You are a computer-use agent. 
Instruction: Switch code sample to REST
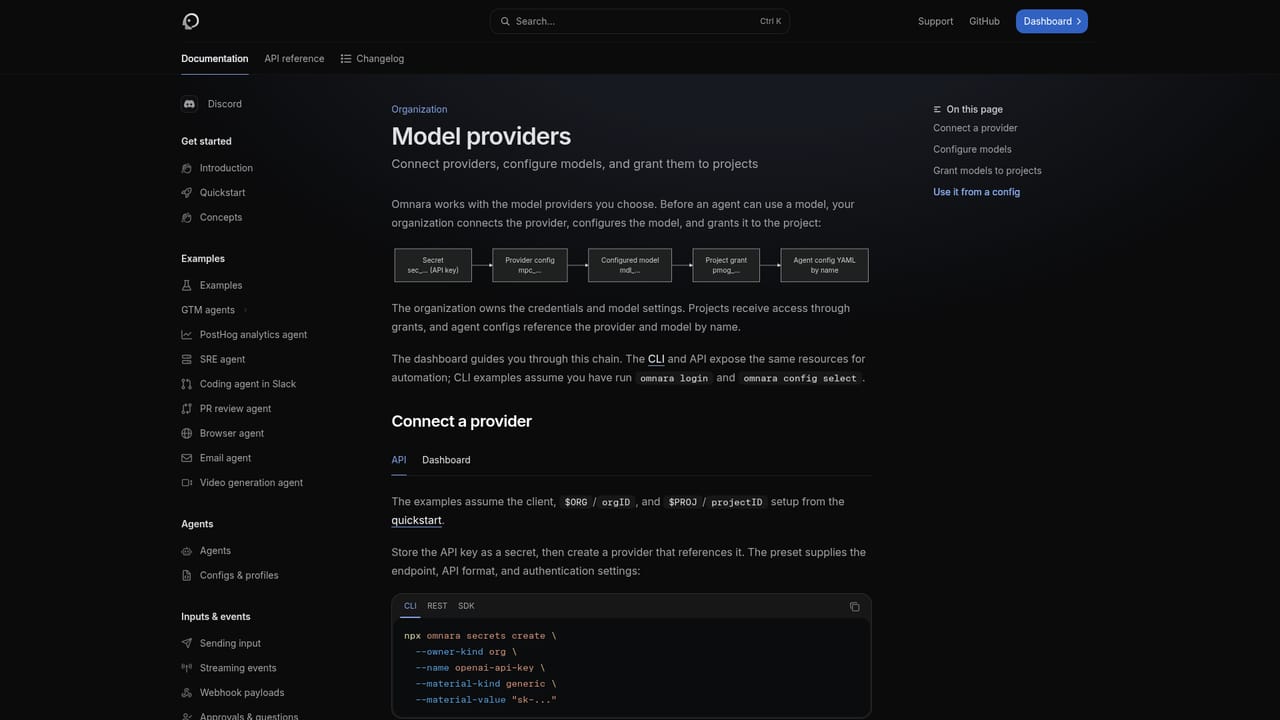pos(437,606)
